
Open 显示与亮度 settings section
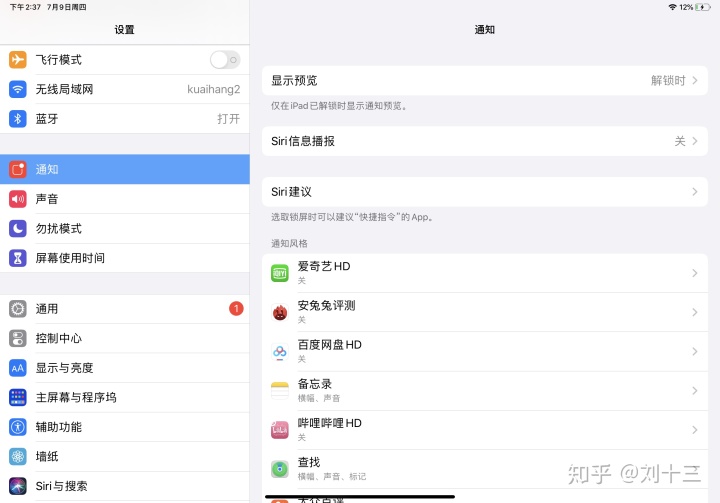click(x=124, y=368)
